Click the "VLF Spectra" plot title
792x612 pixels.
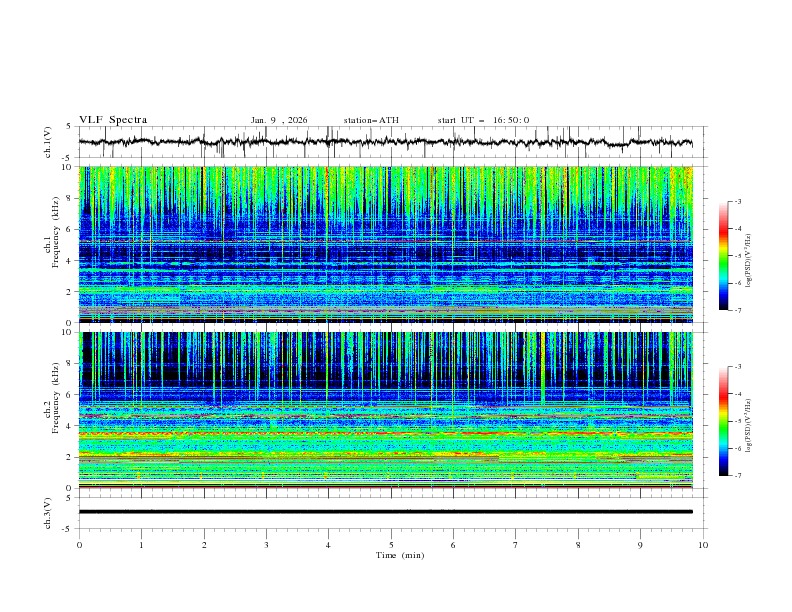[113, 120]
